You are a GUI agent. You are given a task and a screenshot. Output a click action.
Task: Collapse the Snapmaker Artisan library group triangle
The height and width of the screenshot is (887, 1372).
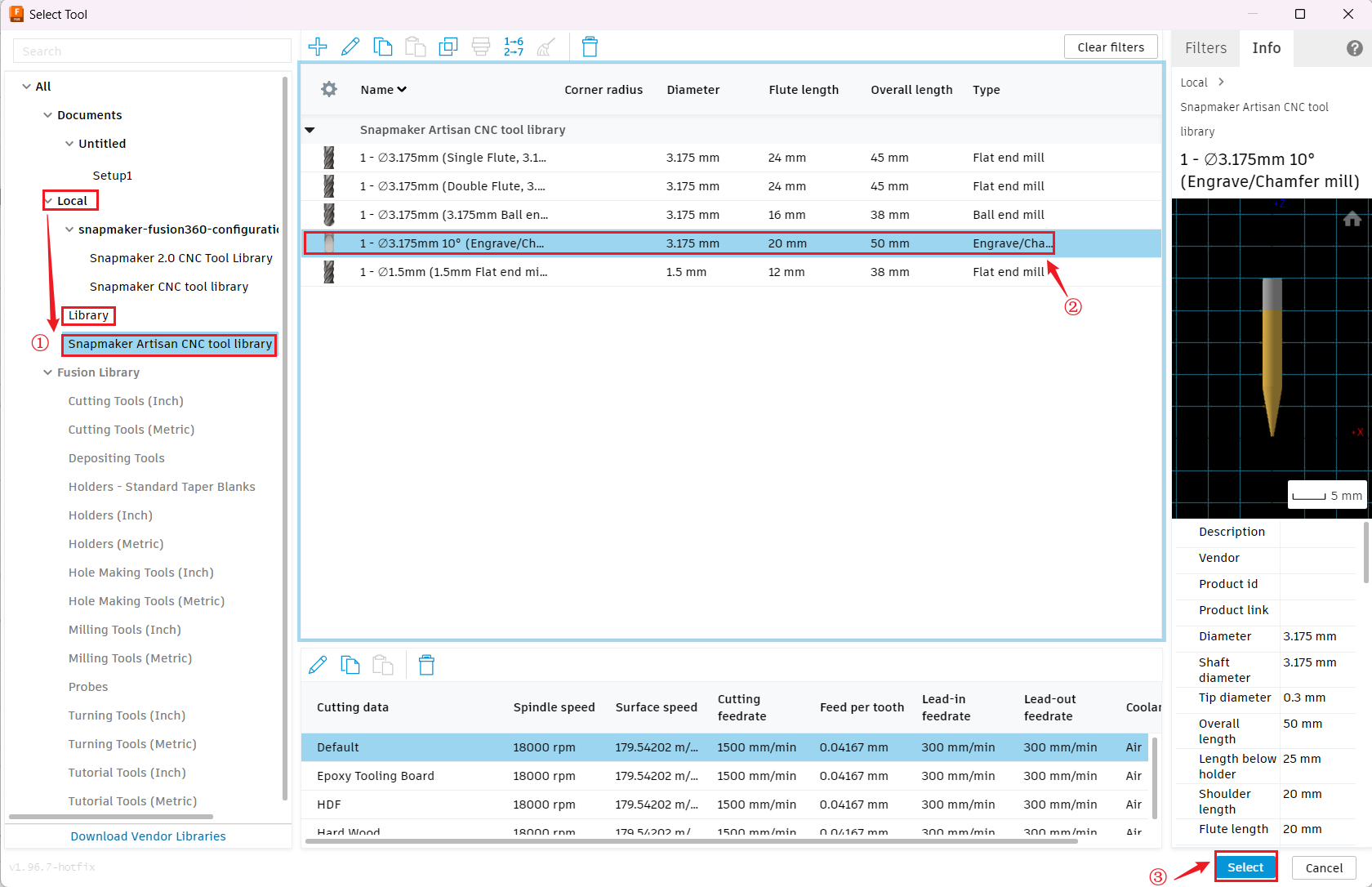(x=310, y=130)
